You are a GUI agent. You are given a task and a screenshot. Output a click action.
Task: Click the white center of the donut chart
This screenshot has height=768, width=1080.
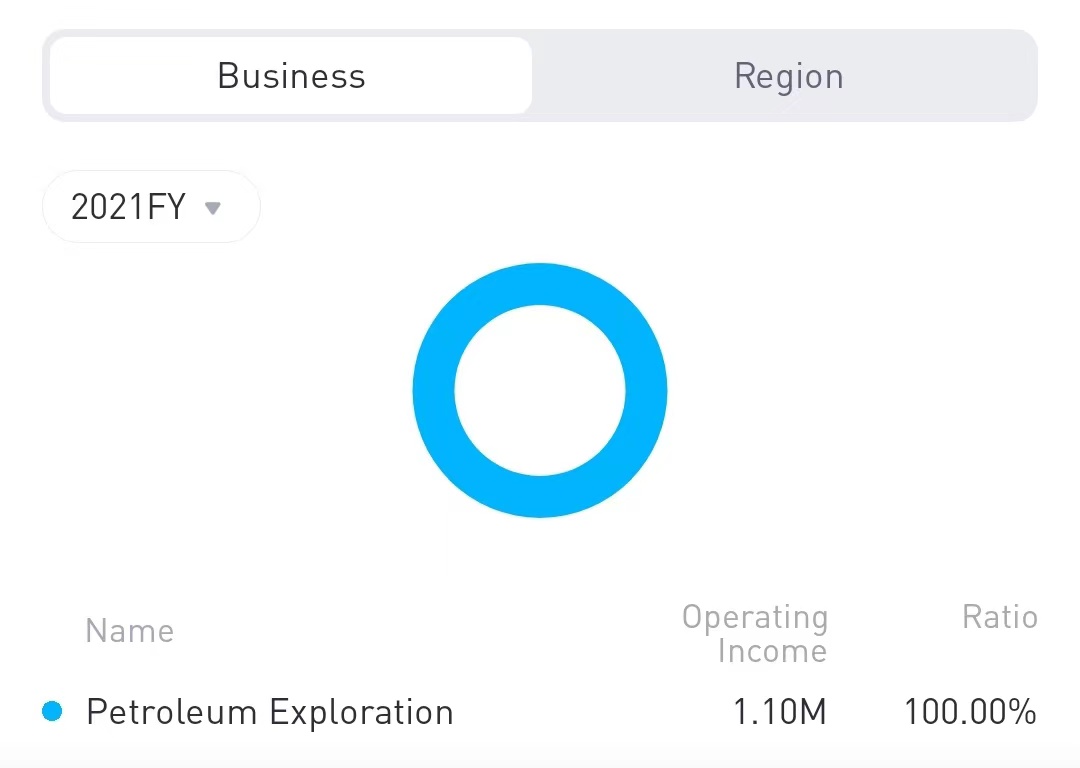point(540,390)
